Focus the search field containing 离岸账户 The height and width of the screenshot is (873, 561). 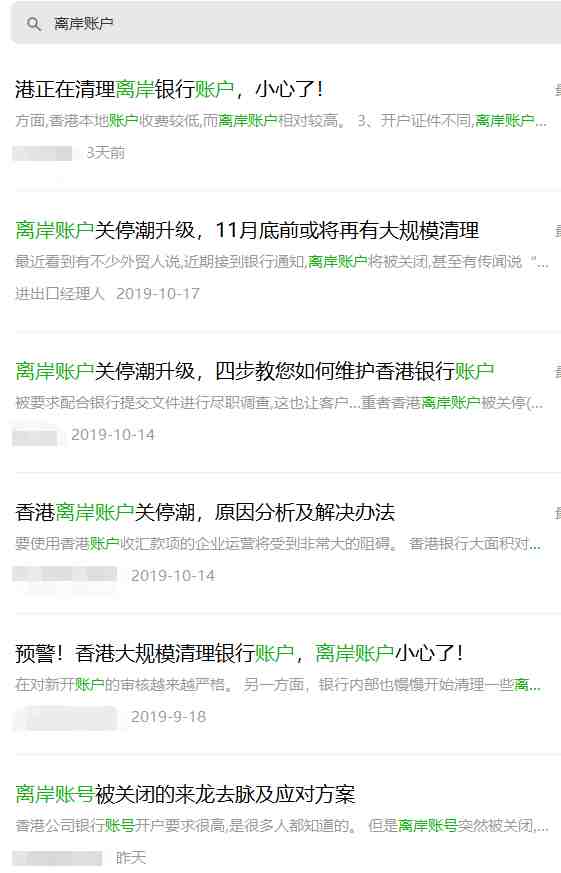point(286,23)
